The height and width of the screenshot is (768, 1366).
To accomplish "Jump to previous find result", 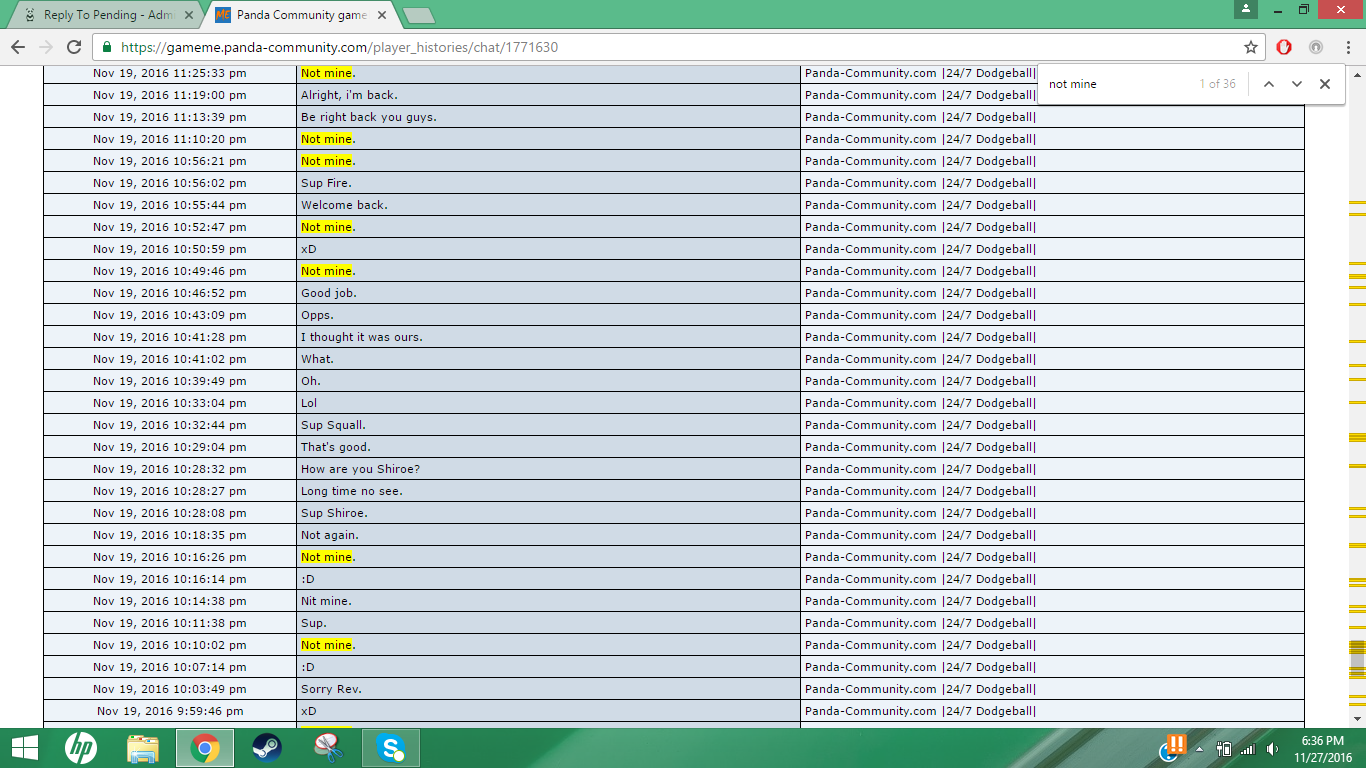I will point(1269,84).
